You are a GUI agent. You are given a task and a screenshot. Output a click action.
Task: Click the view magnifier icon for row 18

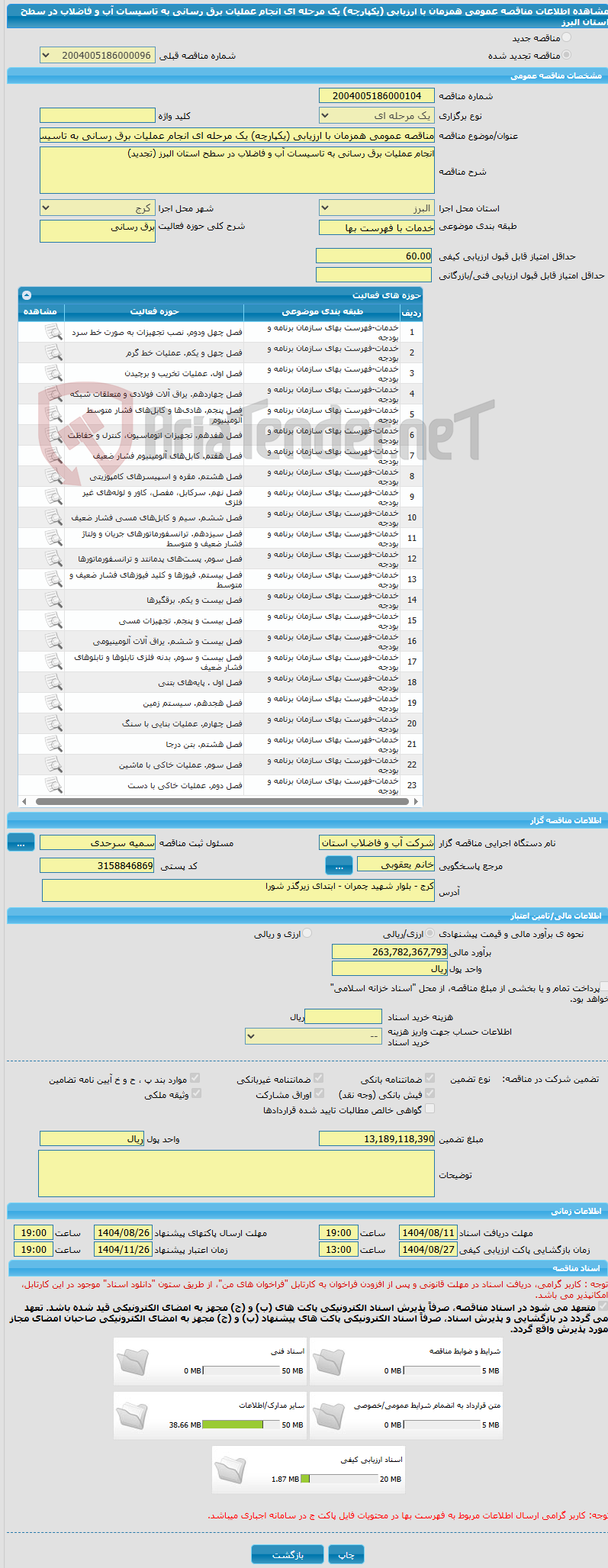pyautogui.click(x=53, y=682)
